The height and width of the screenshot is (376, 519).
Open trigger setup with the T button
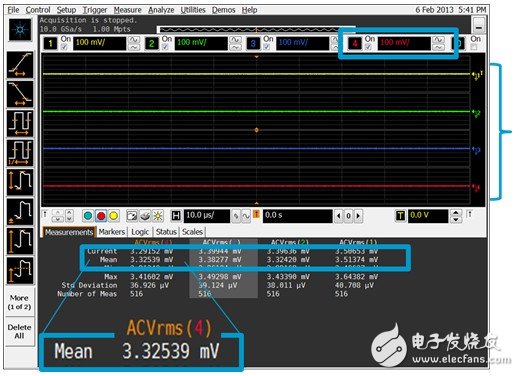point(400,216)
